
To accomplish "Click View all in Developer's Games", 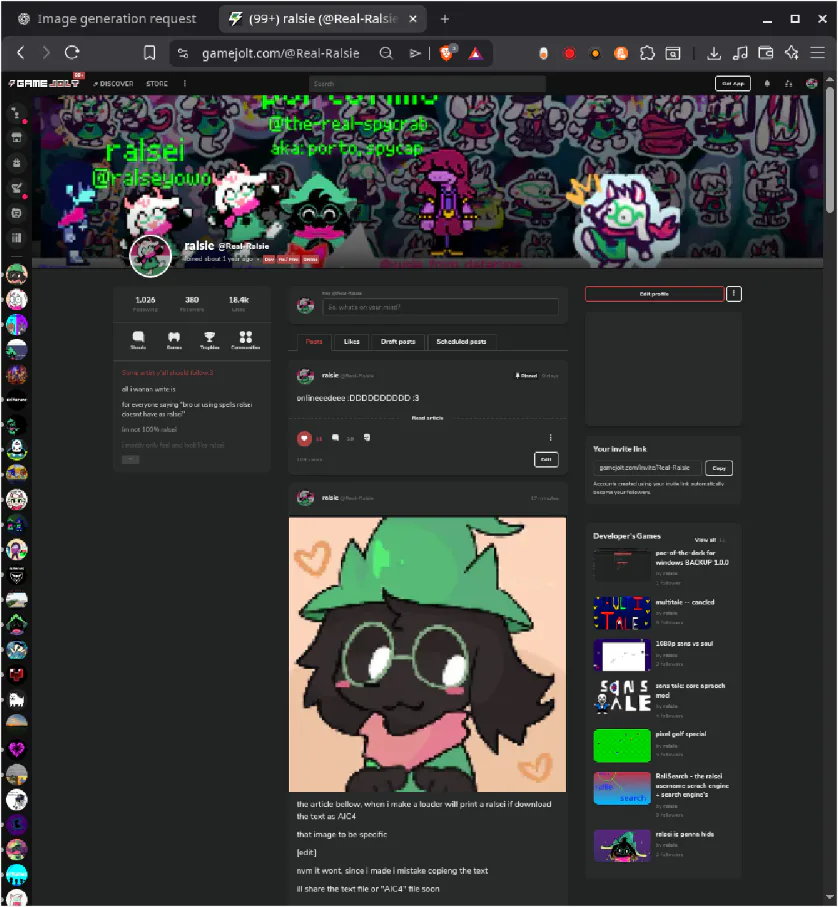I will point(705,540).
